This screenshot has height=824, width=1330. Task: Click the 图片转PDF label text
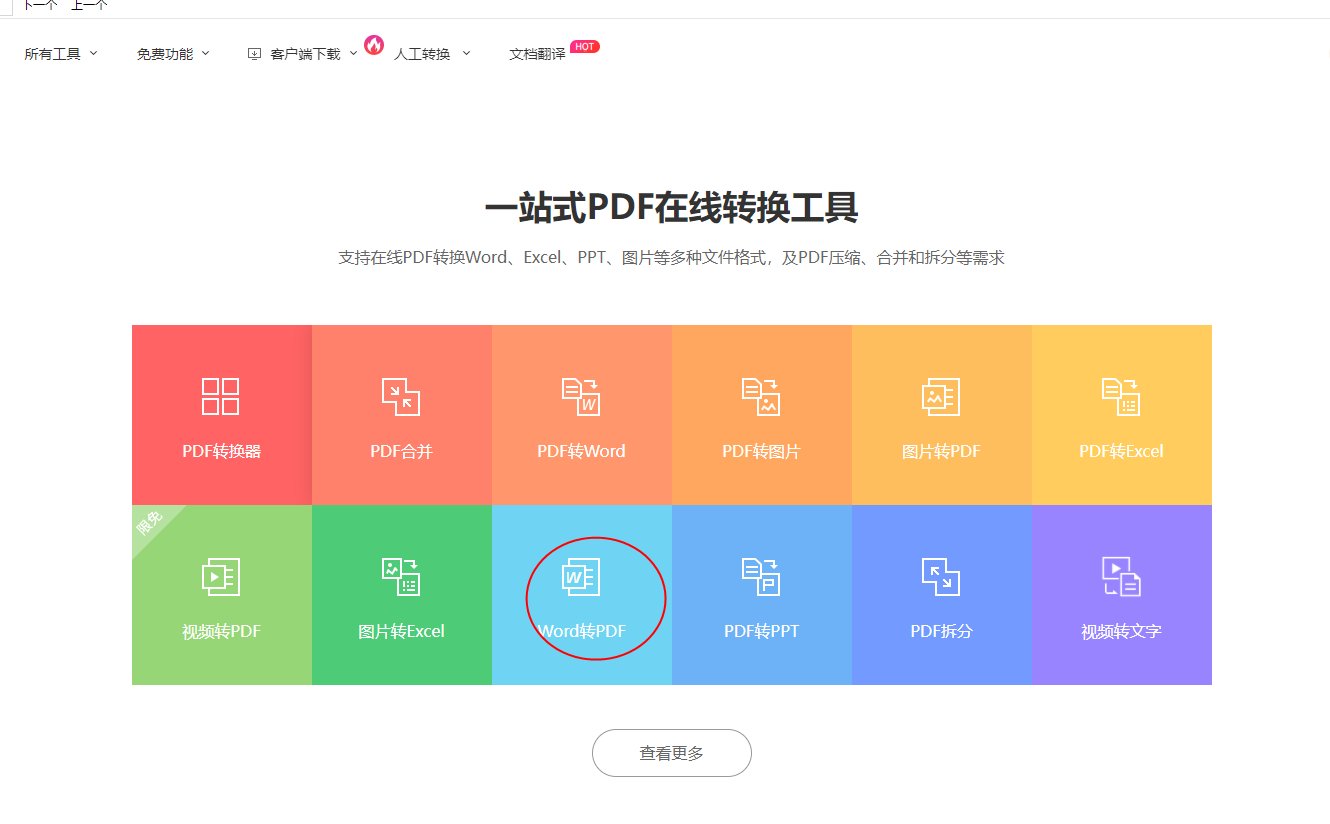(941, 451)
